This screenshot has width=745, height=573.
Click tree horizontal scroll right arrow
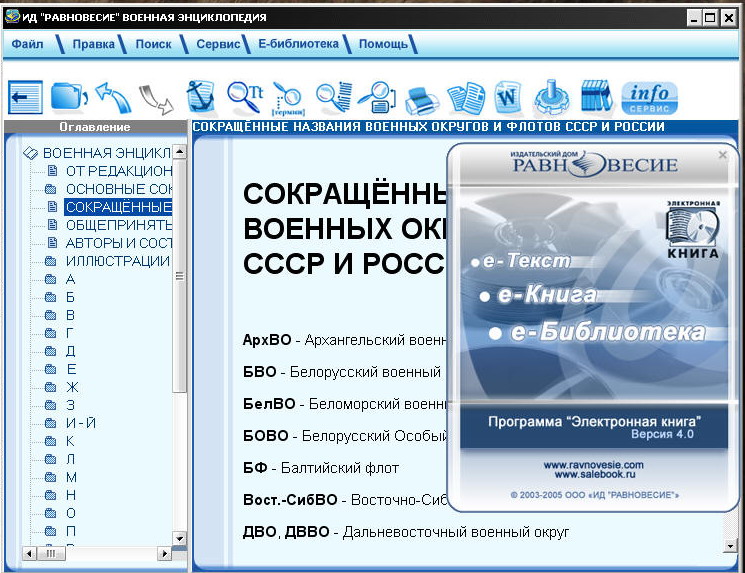[164, 554]
